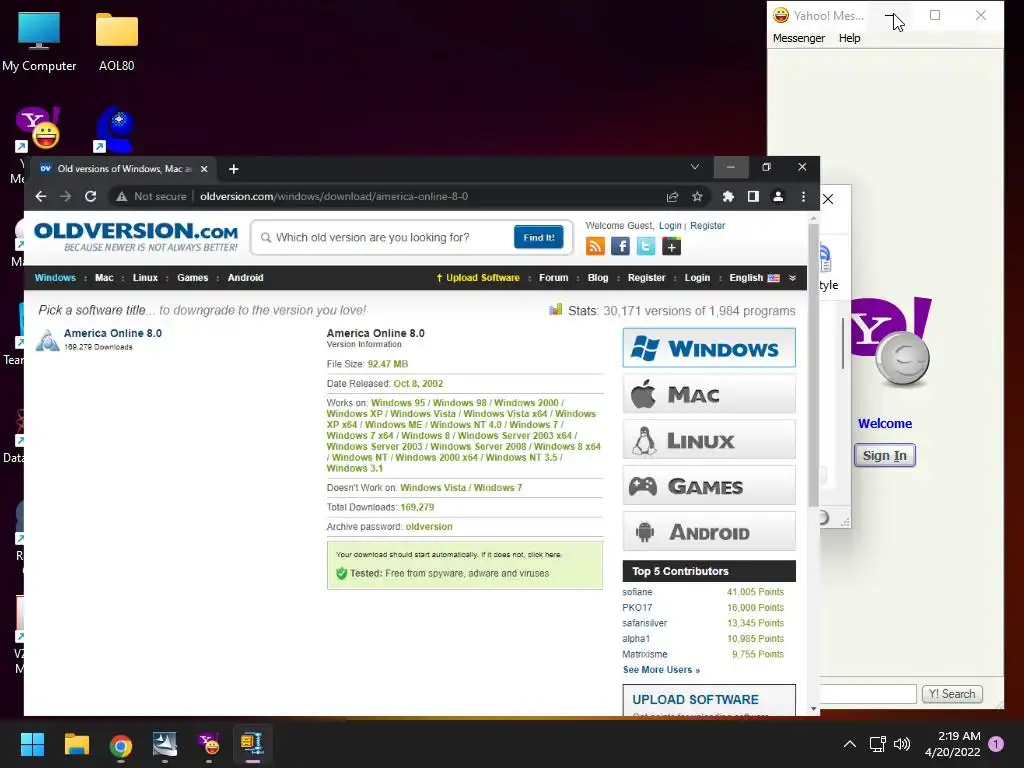Click Y! Search button in Yahoo Messenger
The height and width of the screenshot is (768, 1024).
(x=952, y=694)
